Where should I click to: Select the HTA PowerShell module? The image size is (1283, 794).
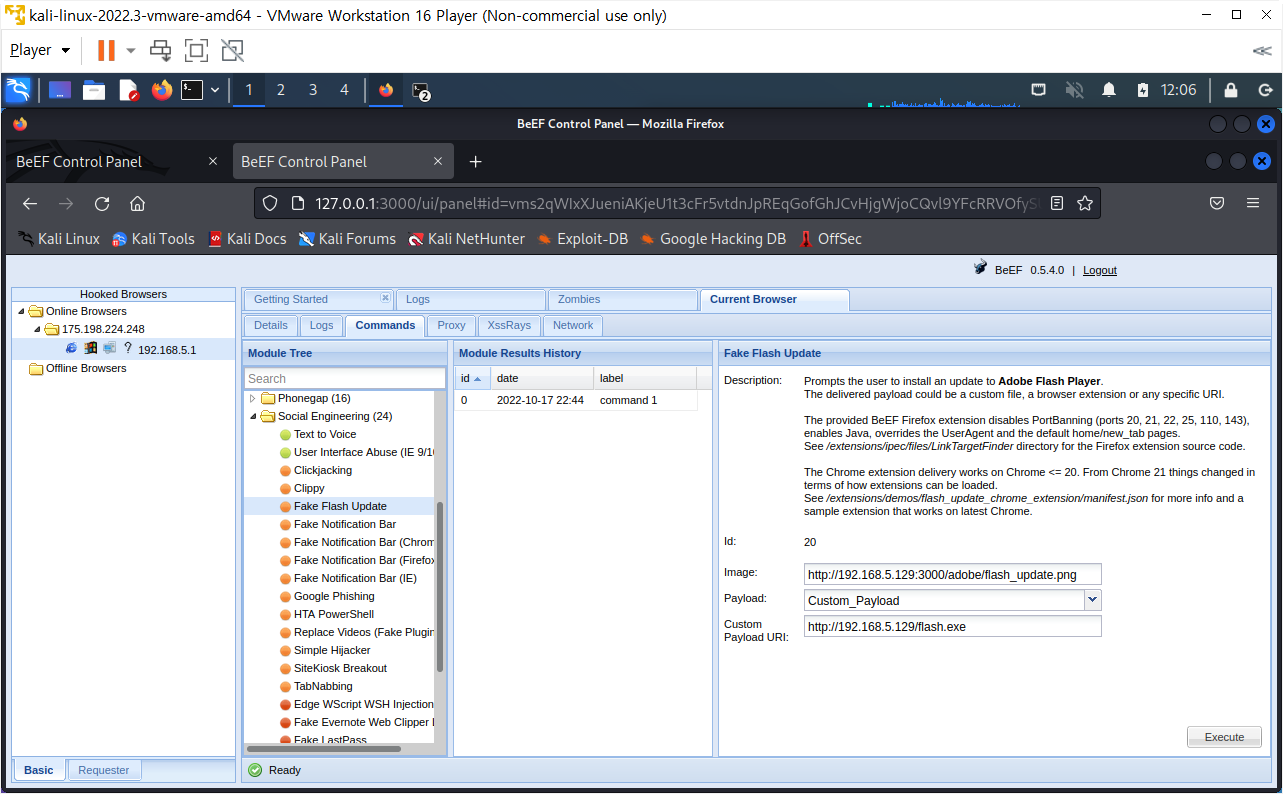click(x=334, y=614)
